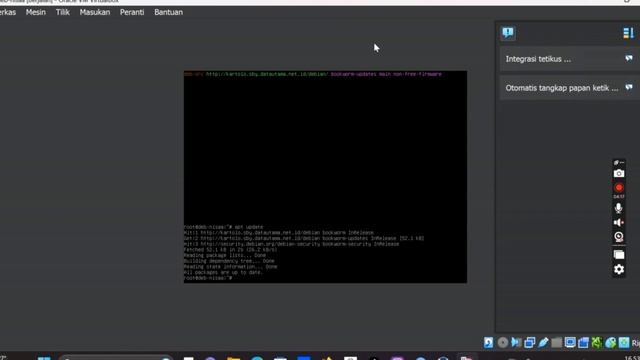Open the Bantuan menu

tap(168, 12)
